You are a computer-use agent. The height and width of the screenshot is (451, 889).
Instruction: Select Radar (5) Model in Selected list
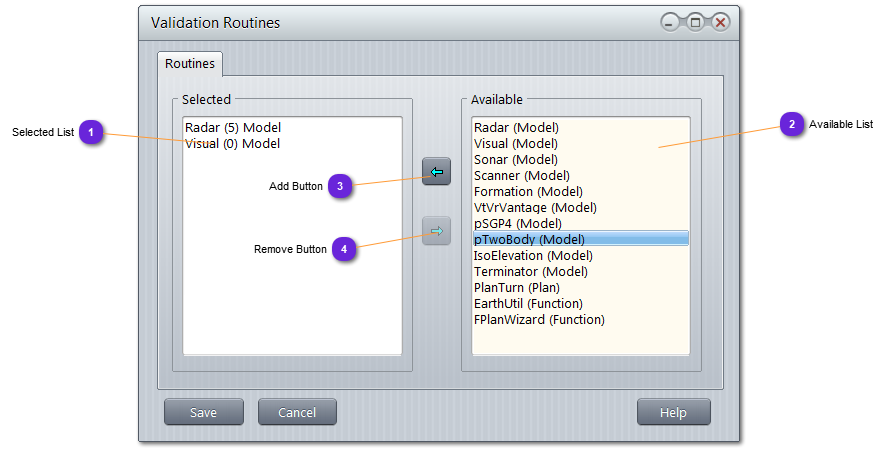tap(232, 128)
